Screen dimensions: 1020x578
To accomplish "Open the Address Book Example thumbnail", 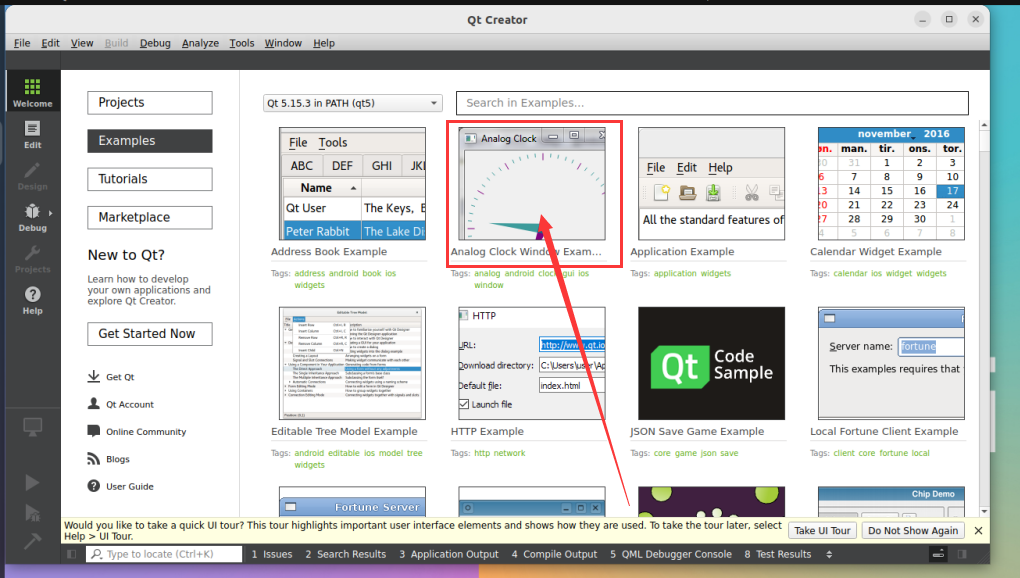I will coord(353,184).
